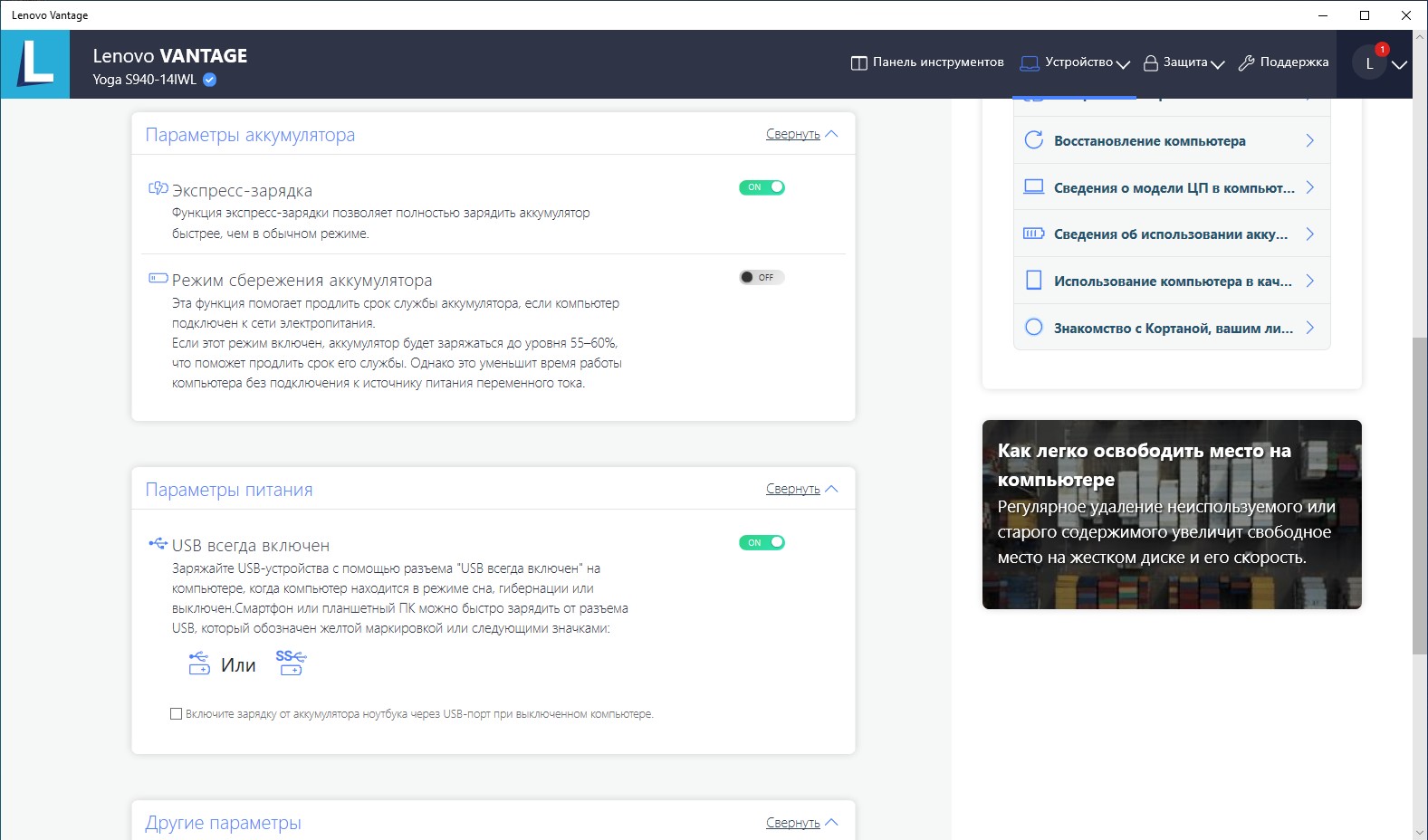Viewport: 1428px width, 840px height.
Task: Click the verified badge next to Yoga S940-14IWL
Action: 209,80
